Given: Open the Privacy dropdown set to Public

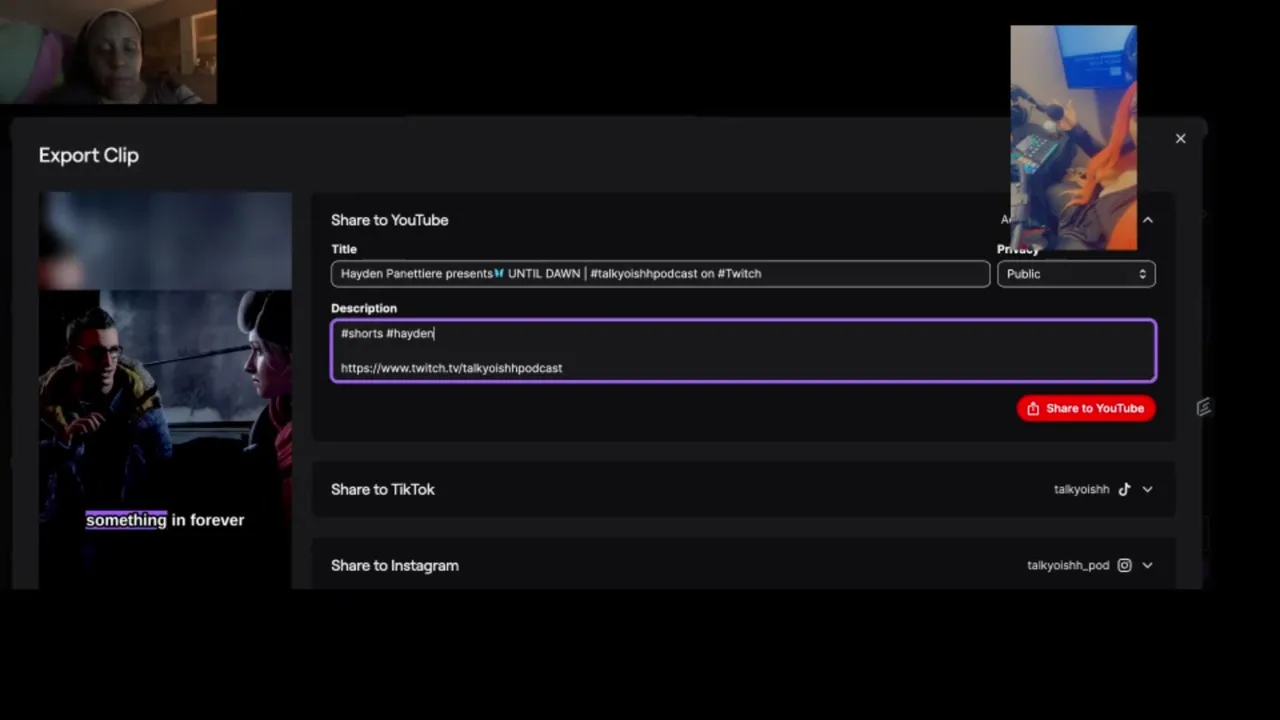Looking at the screenshot, I should pos(1076,274).
